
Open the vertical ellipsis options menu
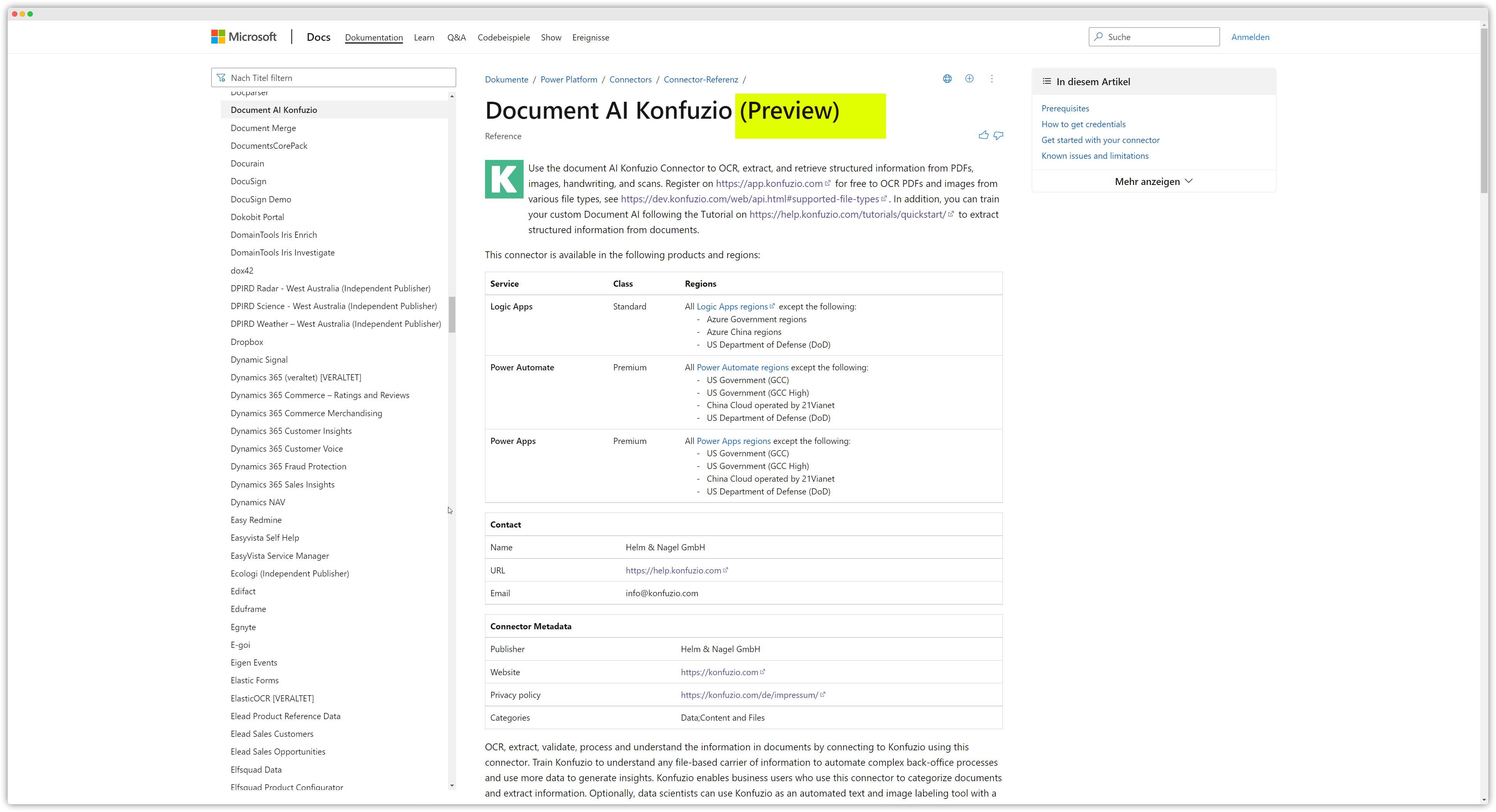pos(992,78)
